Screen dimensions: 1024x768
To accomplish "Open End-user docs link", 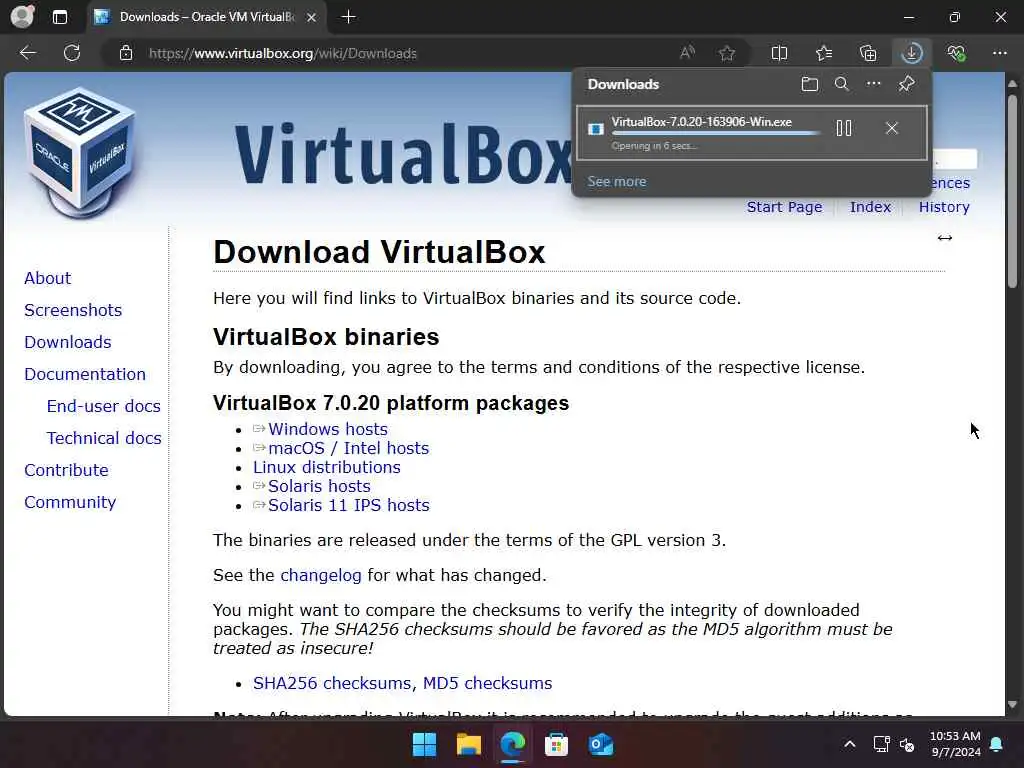I will click(x=104, y=406).
